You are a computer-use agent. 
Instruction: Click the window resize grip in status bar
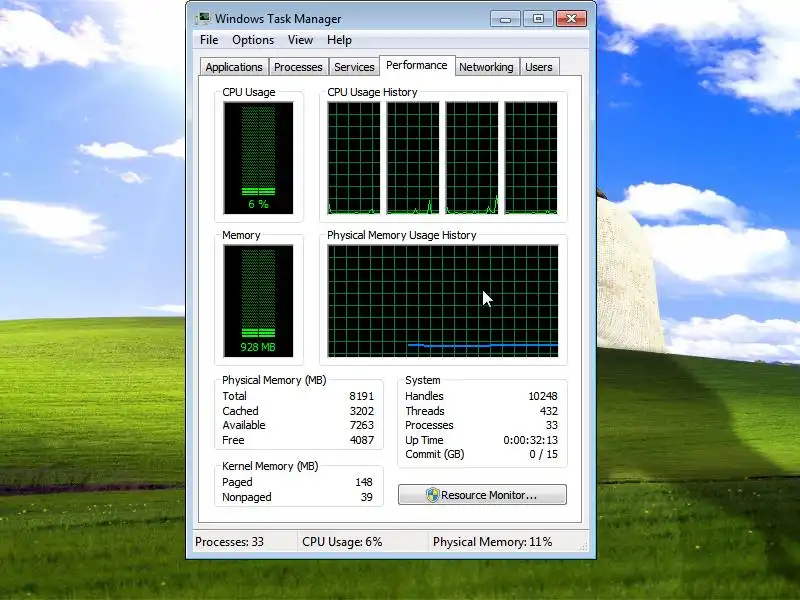click(x=584, y=545)
